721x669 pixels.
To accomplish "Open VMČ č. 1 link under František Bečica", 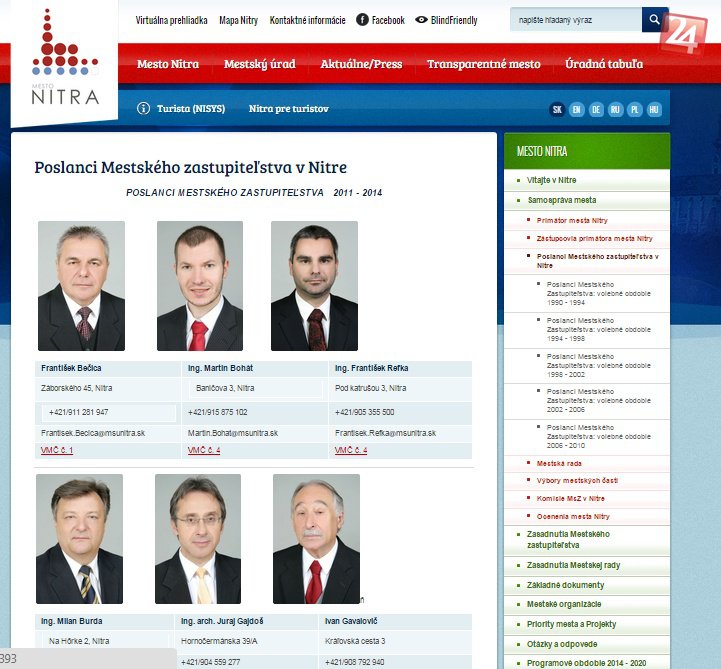I will click(57, 451).
